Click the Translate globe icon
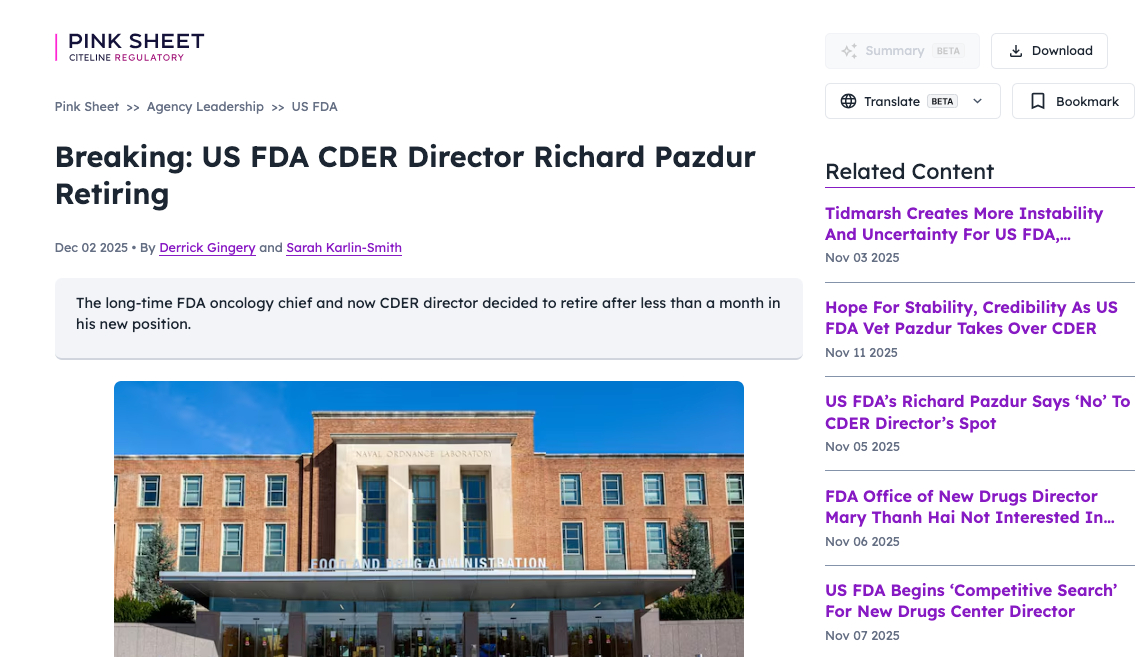Screen dimensions: 1144x657 848,101
